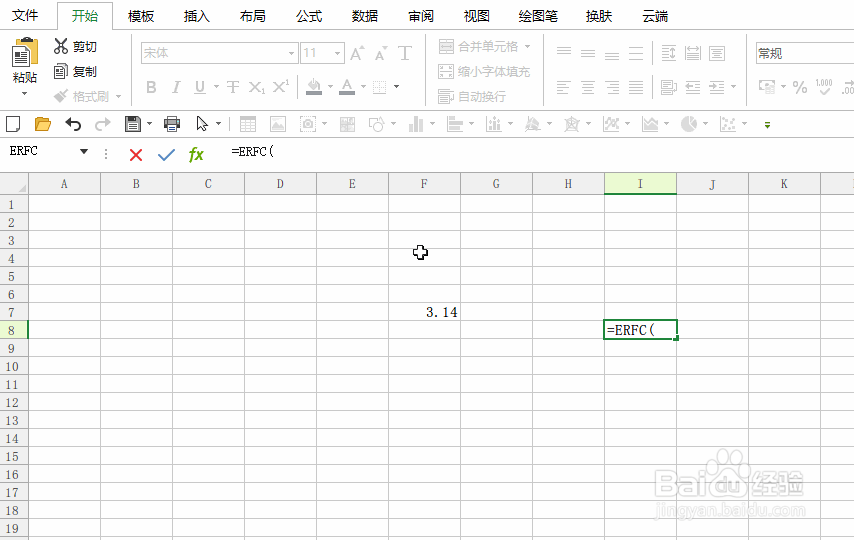Select row header 7
Image resolution: width=854 pixels, height=540 pixels.
[x=14, y=312]
